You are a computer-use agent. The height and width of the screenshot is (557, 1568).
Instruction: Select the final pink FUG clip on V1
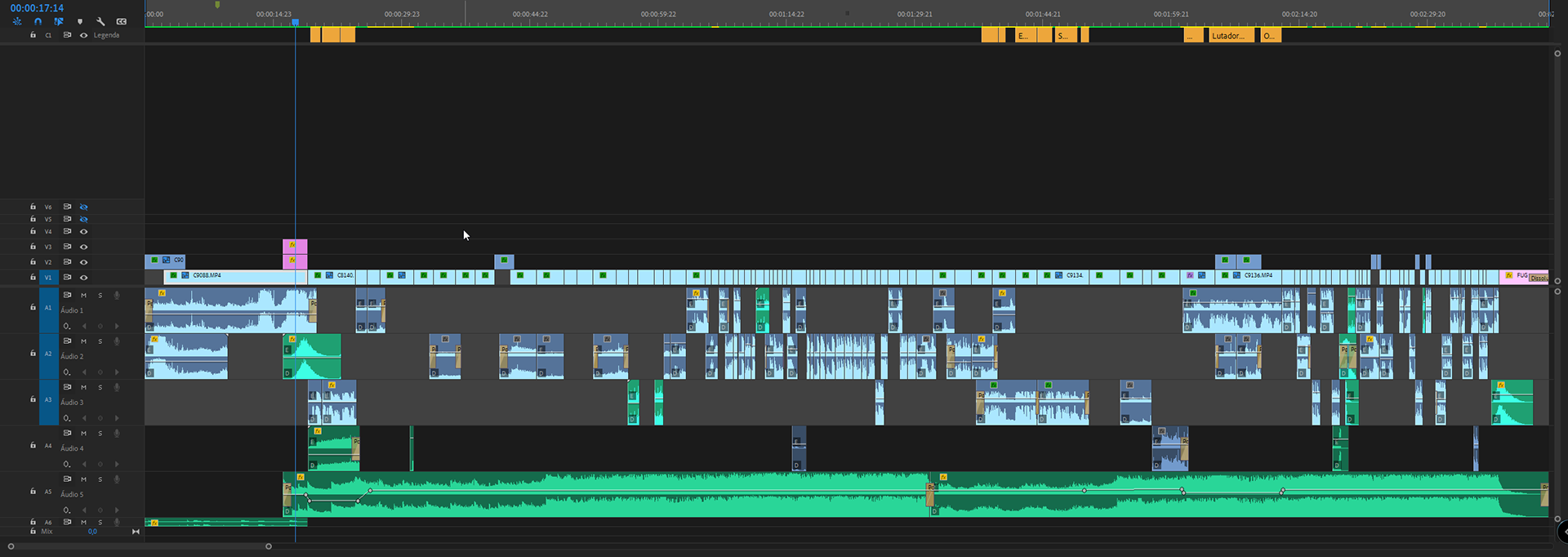[x=1523, y=277]
